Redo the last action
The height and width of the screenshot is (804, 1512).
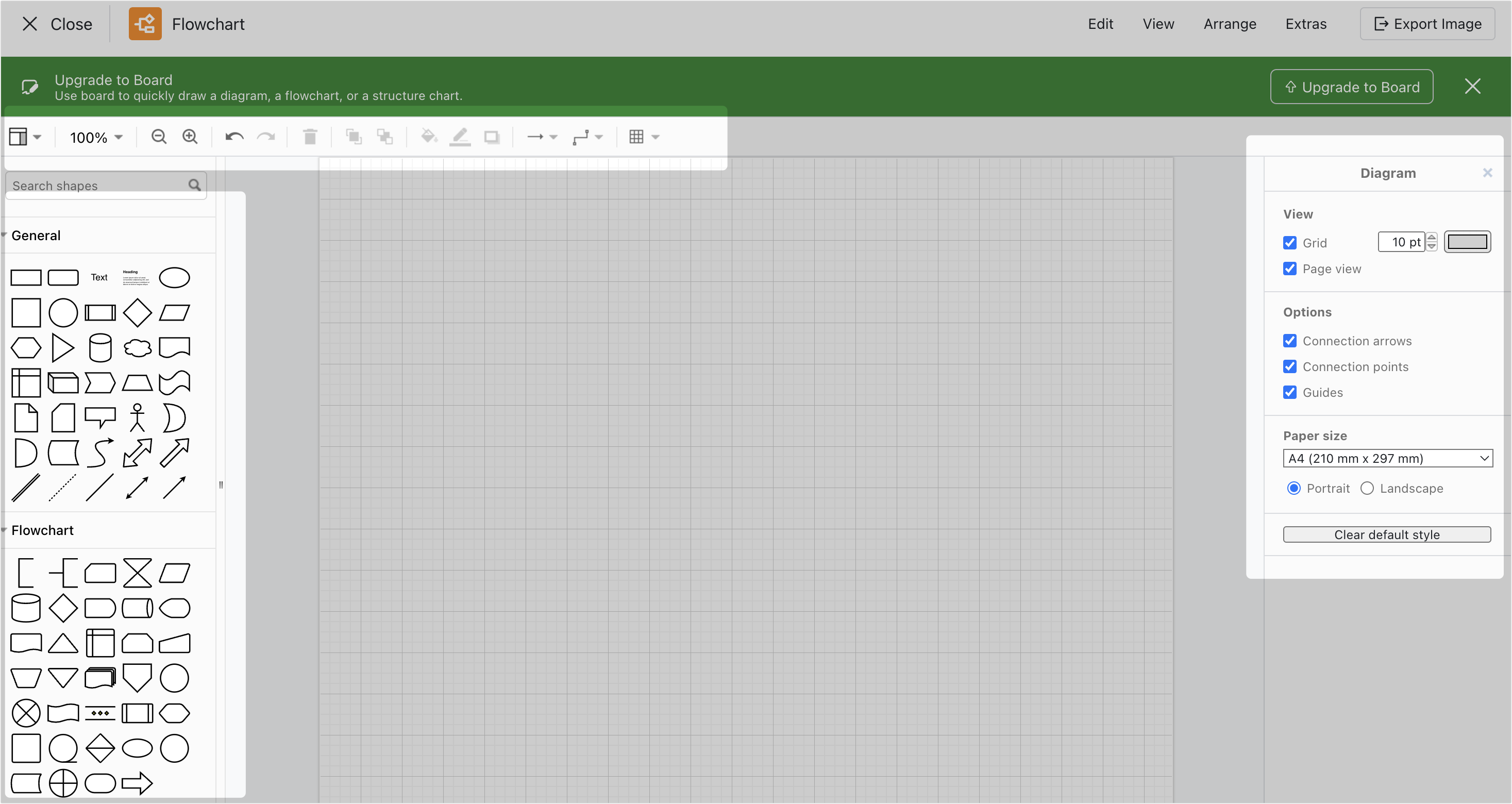tap(266, 136)
